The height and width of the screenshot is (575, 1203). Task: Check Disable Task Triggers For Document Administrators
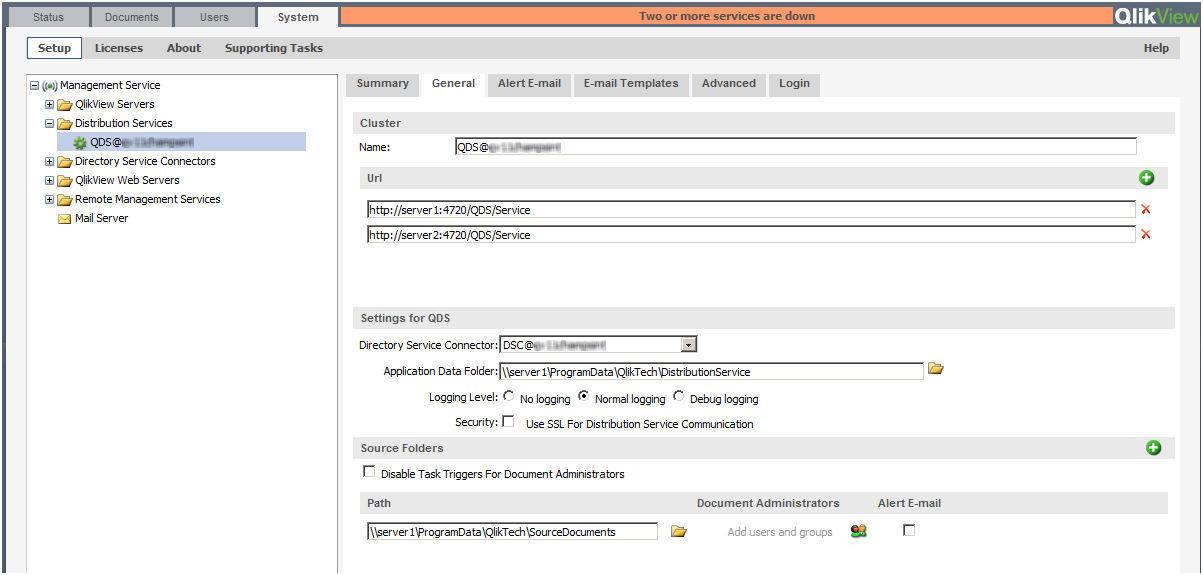pyautogui.click(x=369, y=472)
